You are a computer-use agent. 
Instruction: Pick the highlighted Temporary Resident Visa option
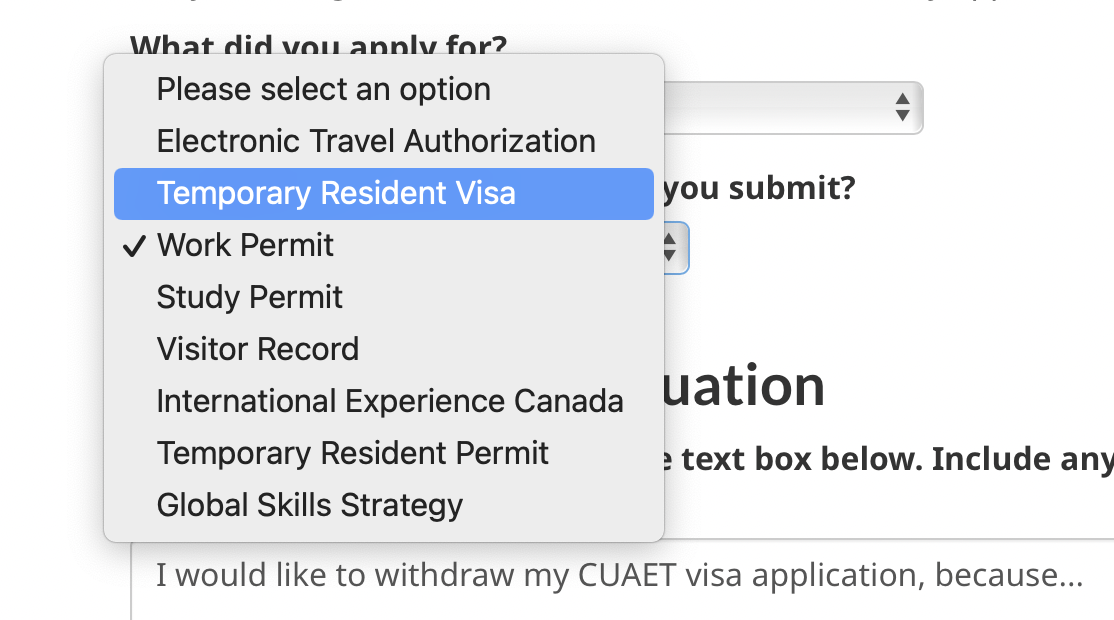[x=336, y=193]
